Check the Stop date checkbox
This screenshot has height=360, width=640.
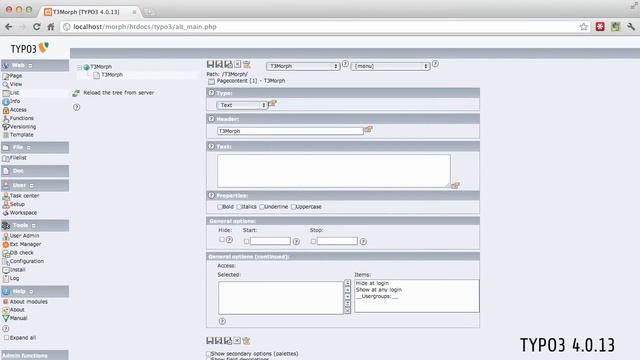[x=313, y=242]
